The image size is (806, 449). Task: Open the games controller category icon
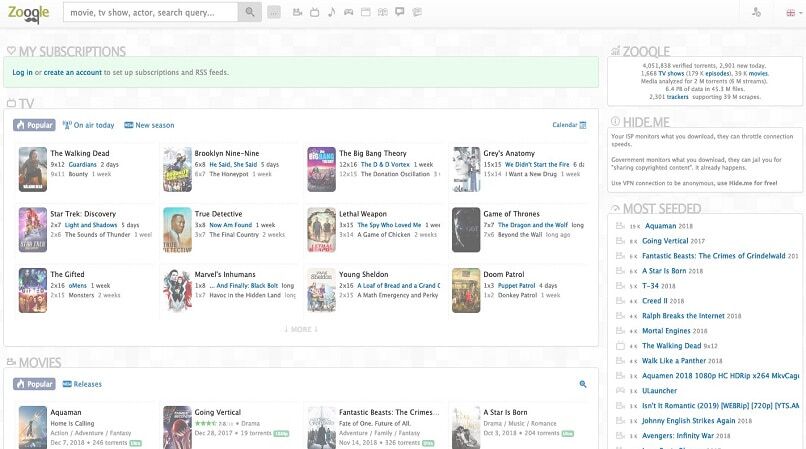pos(349,12)
